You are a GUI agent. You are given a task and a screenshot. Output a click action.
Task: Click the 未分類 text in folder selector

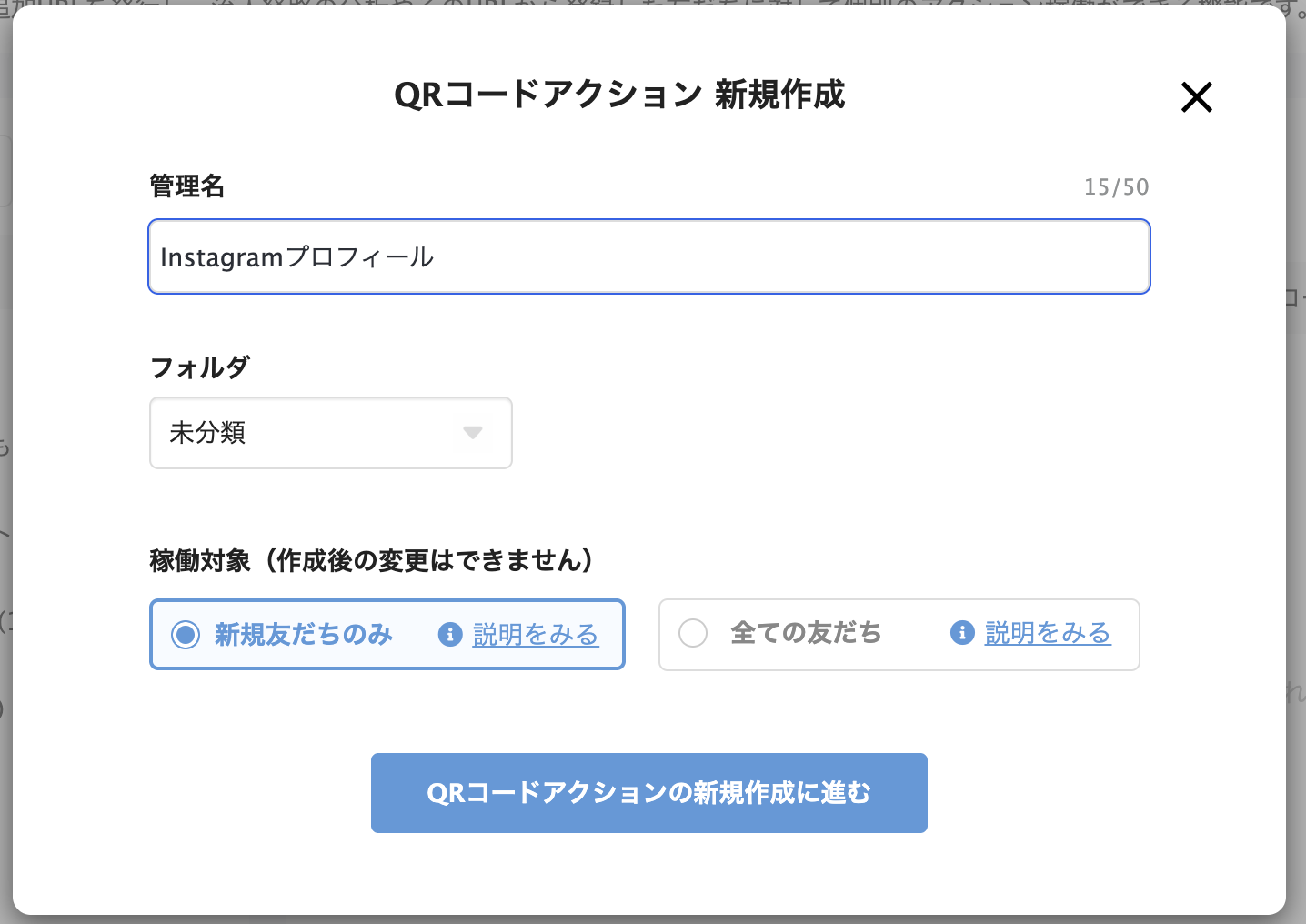(208, 433)
